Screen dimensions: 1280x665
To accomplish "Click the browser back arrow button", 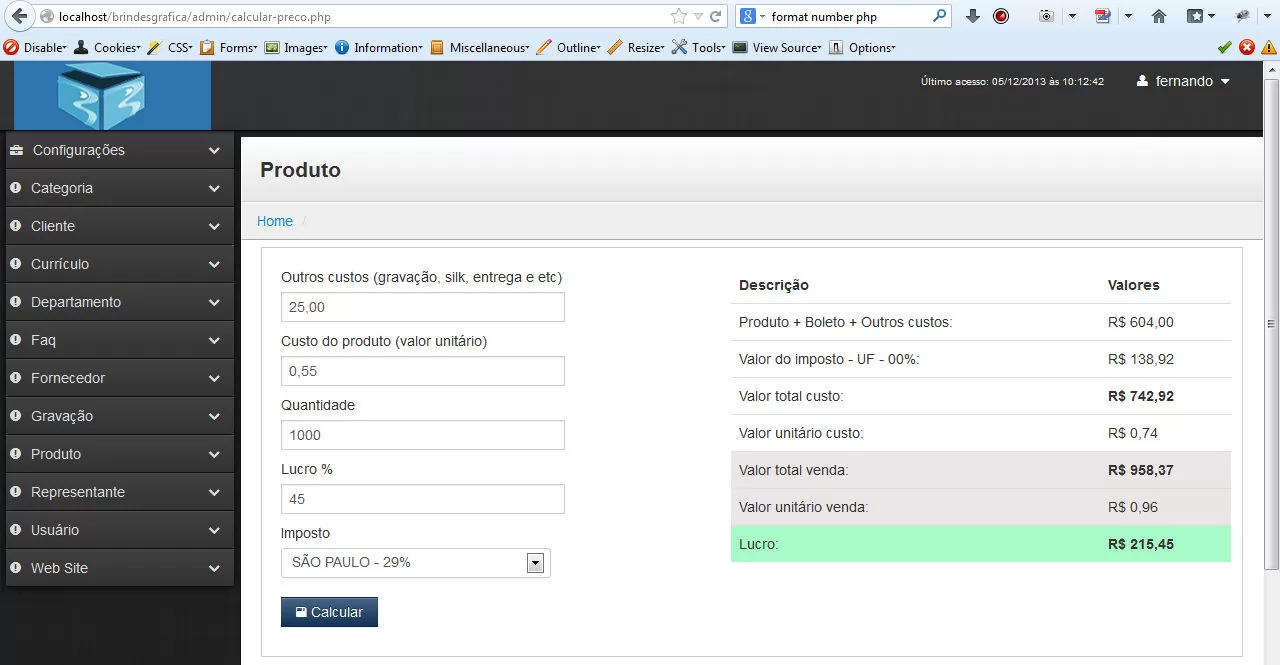I will pos(19,16).
